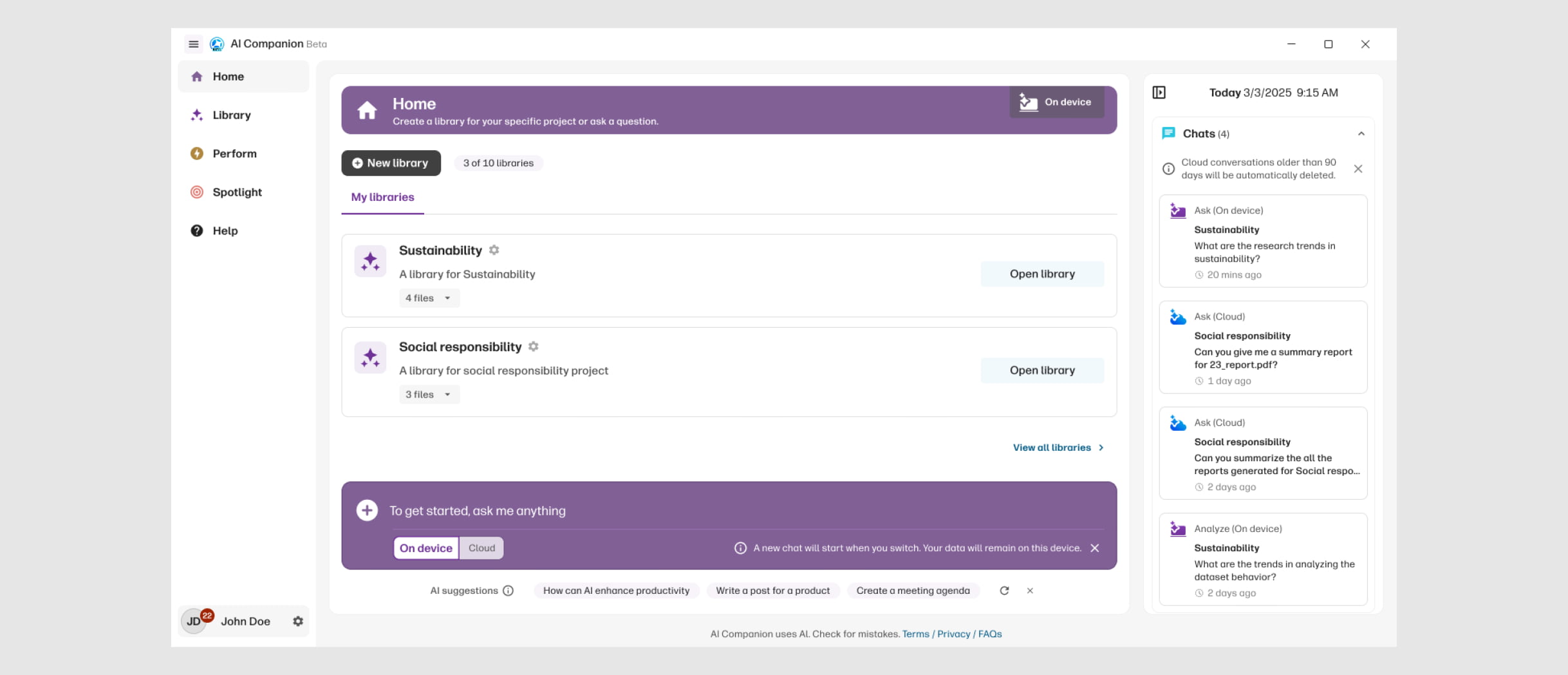Screen dimensions: 1568x675
Task: Dismiss the AI suggestions row
Action: coord(1030,591)
